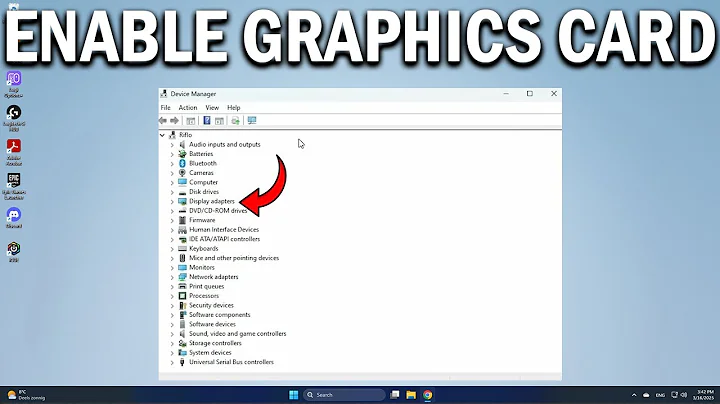Click the Cameras category icon
Screen dimensions: 720x404
[182, 173]
